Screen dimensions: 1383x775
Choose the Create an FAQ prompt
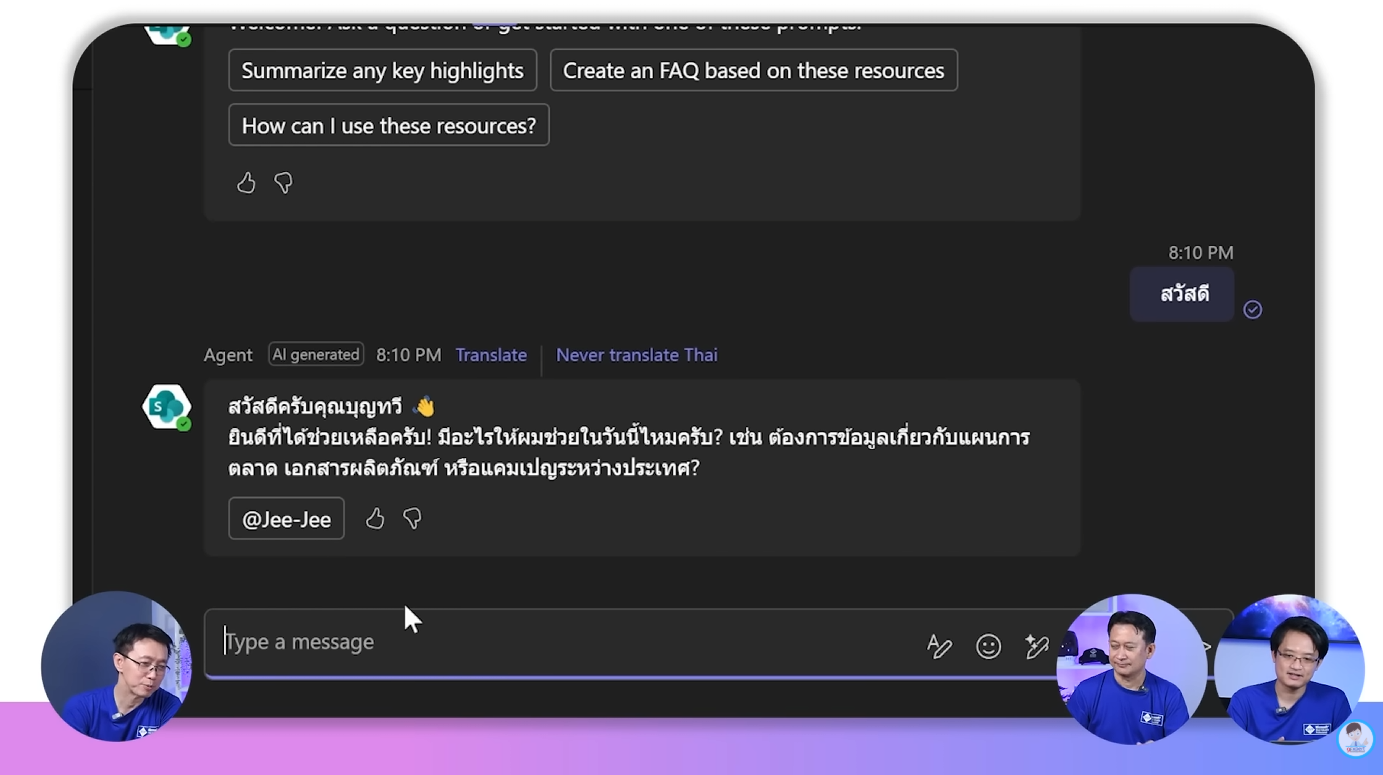pyautogui.click(x=754, y=70)
